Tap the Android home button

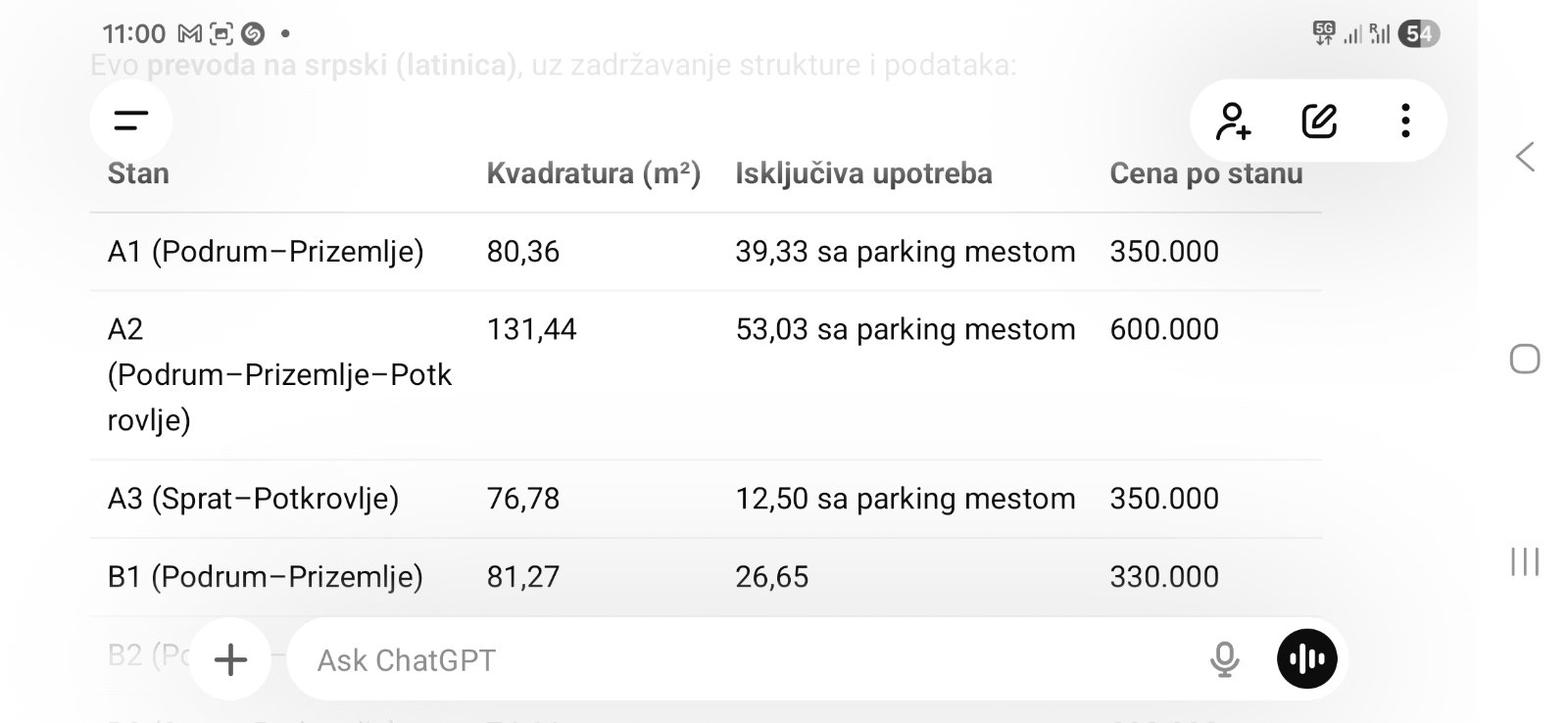[x=1525, y=360]
